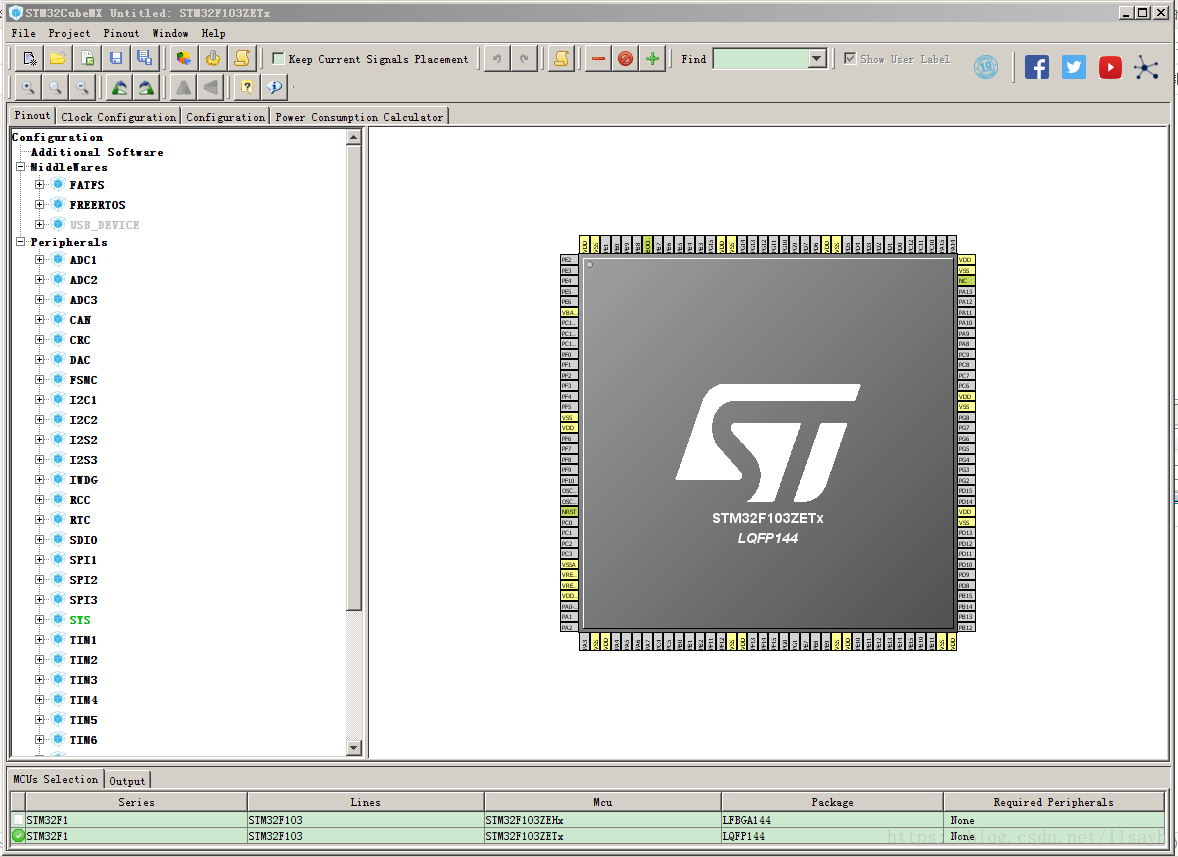Click the NRST pin on chip

(x=569, y=511)
